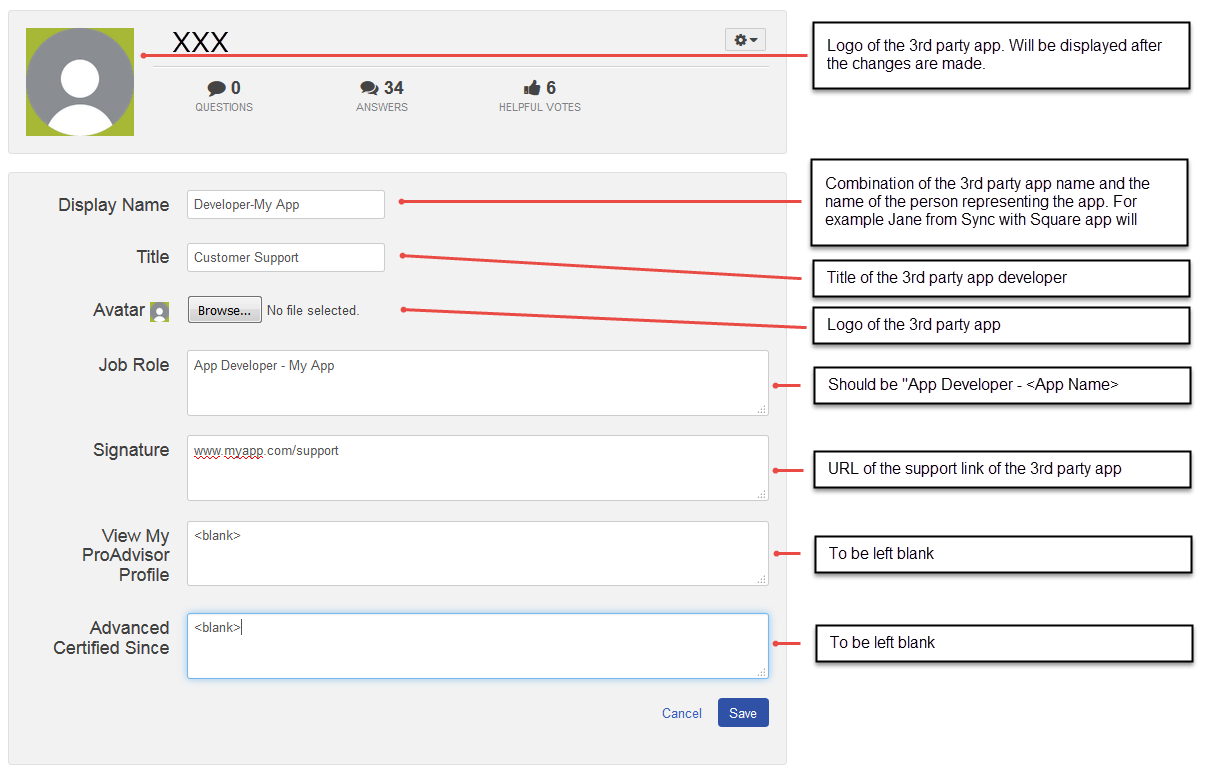
Task: Cancel the profile edits
Action: [681, 713]
